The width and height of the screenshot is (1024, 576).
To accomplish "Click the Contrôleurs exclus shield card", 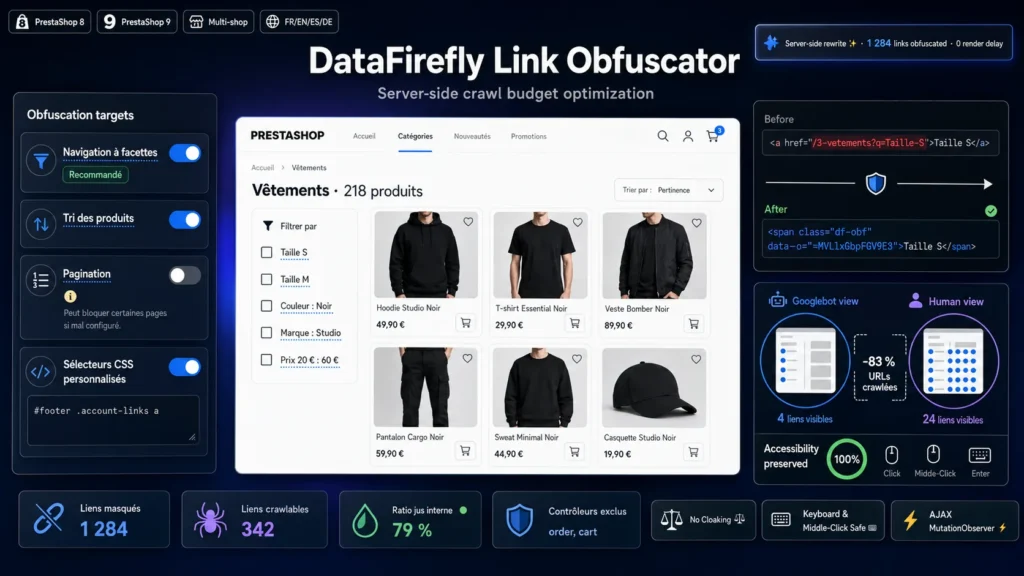I will pyautogui.click(x=566, y=520).
